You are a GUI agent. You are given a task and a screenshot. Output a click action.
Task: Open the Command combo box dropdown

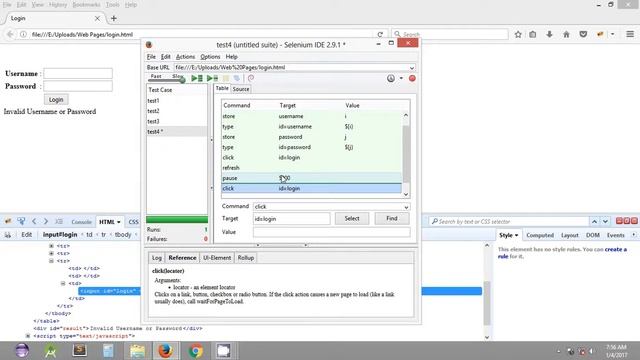[406, 207]
